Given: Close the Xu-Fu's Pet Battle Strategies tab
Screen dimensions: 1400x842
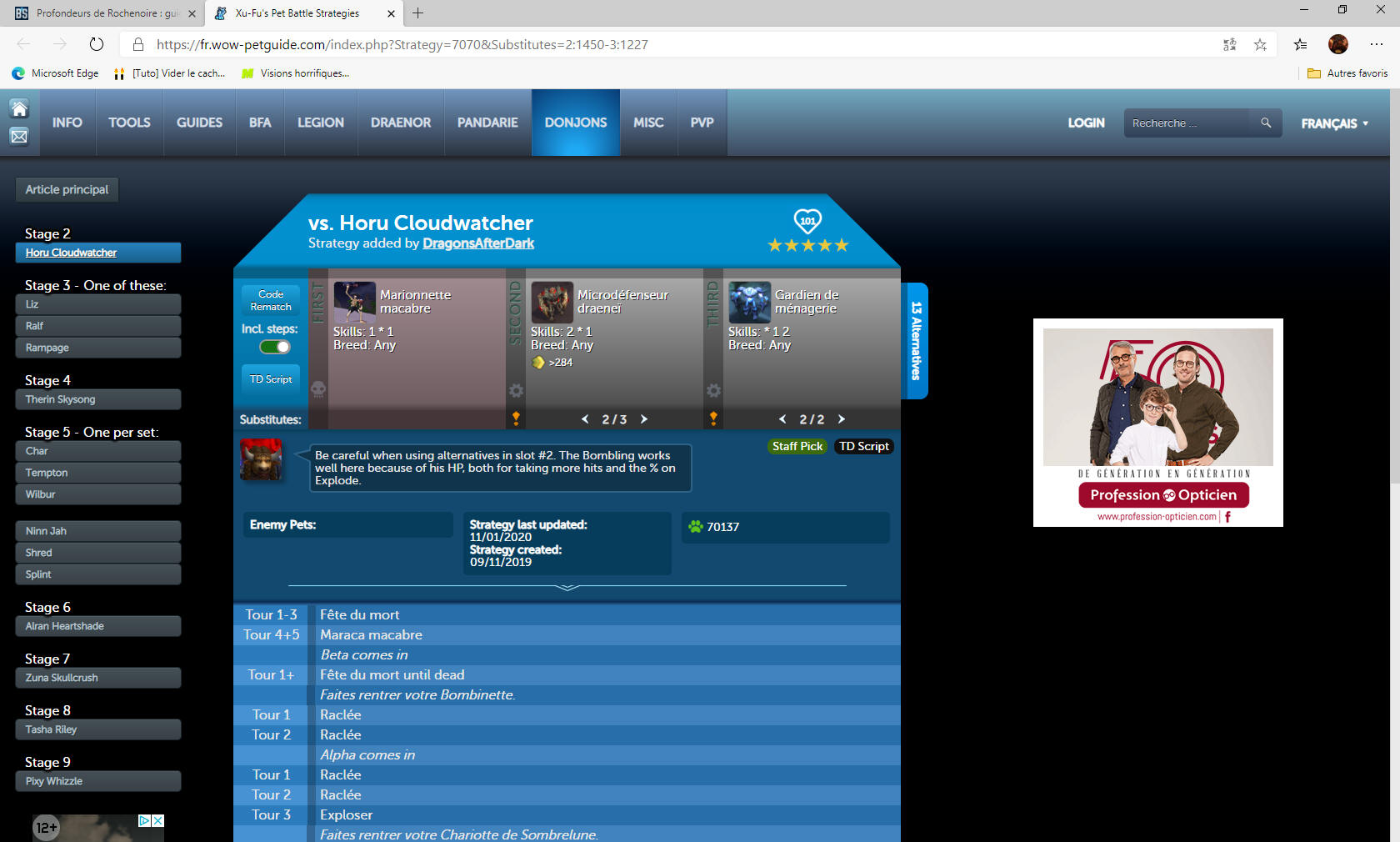Looking at the screenshot, I should [391, 13].
